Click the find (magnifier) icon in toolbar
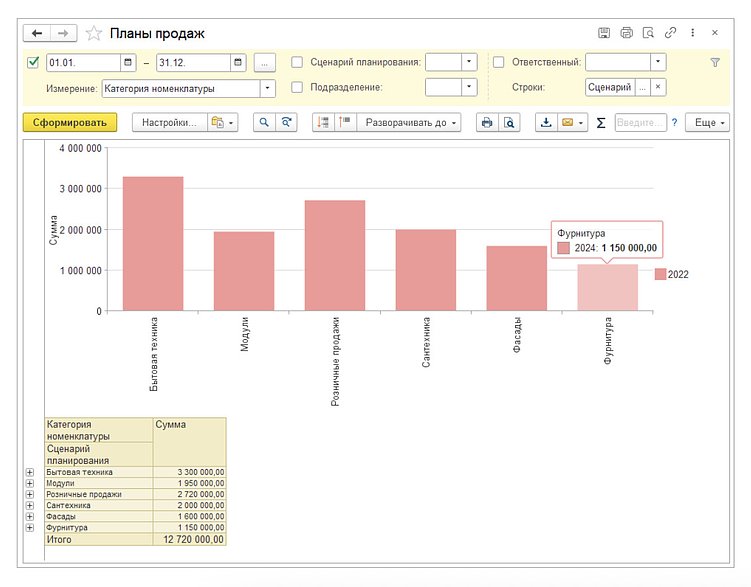 (x=264, y=123)
